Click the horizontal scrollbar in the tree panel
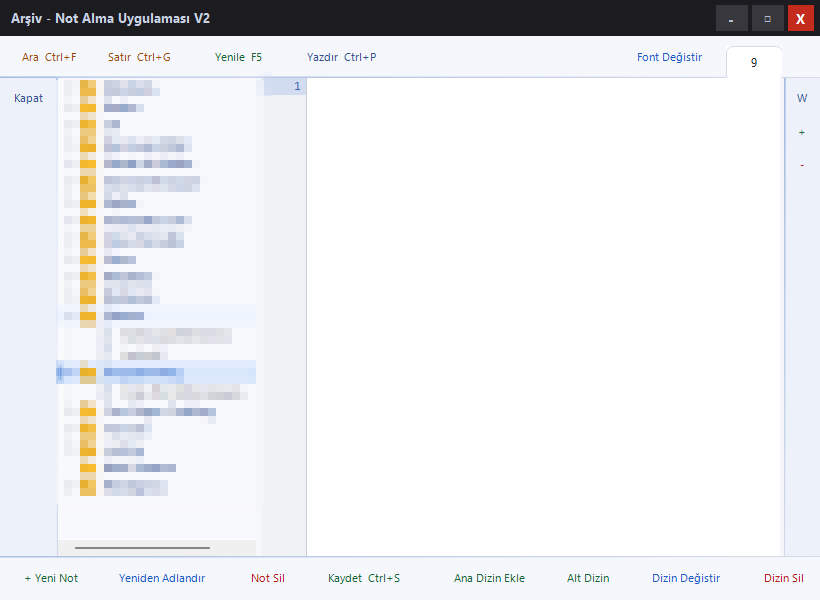Image resolution: width=820 pixels, height=600 pixels. pos(142,548)
